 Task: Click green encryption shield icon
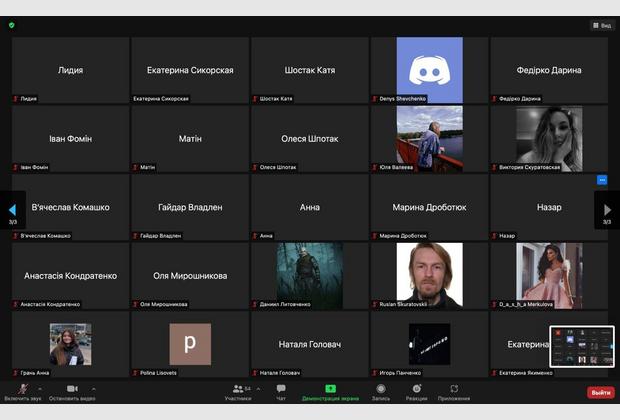point(11,25)
